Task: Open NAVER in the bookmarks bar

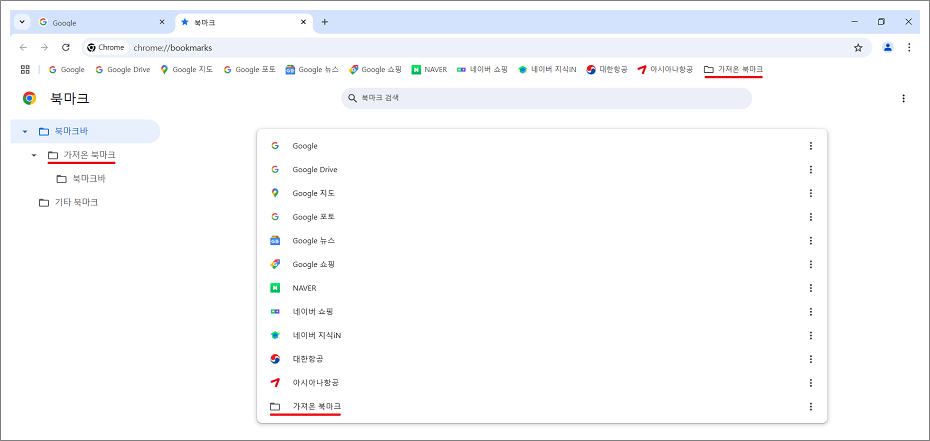Action: (x=429, y=69)
